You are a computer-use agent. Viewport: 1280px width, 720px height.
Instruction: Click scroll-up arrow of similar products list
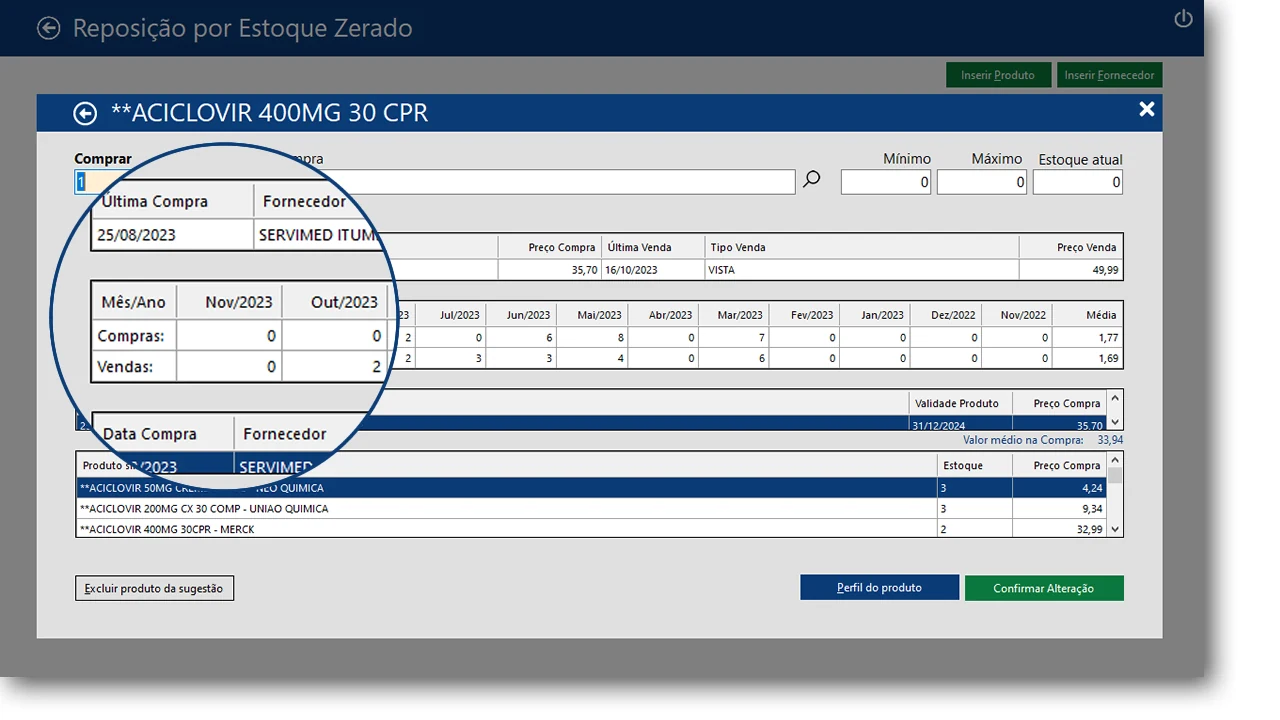[x=1115, y=462]
